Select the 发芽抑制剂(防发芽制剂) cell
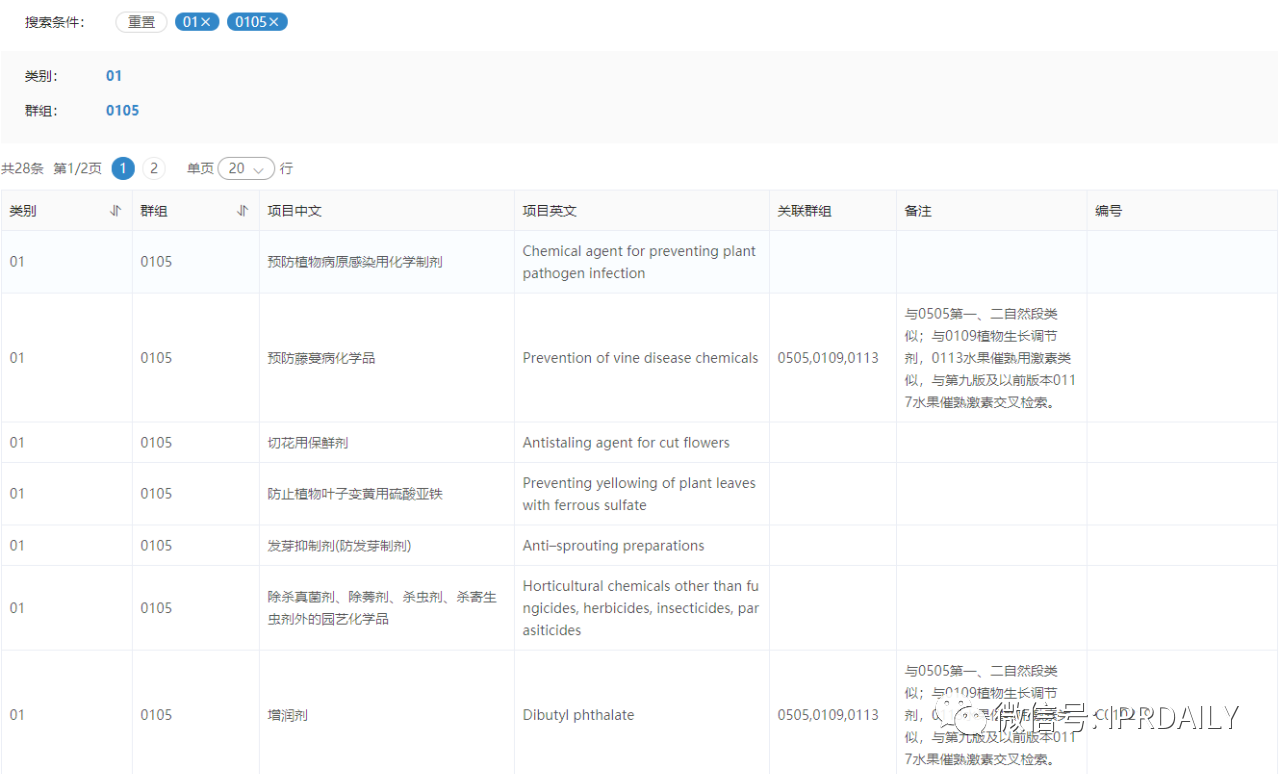Image resolution: width=1280 pixels, height=774 pixels. click(x=386, y=546)
